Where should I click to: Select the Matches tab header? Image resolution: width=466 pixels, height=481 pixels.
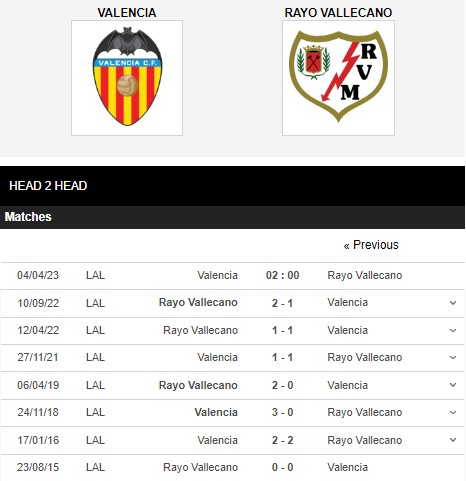click(x=28, y=217)
